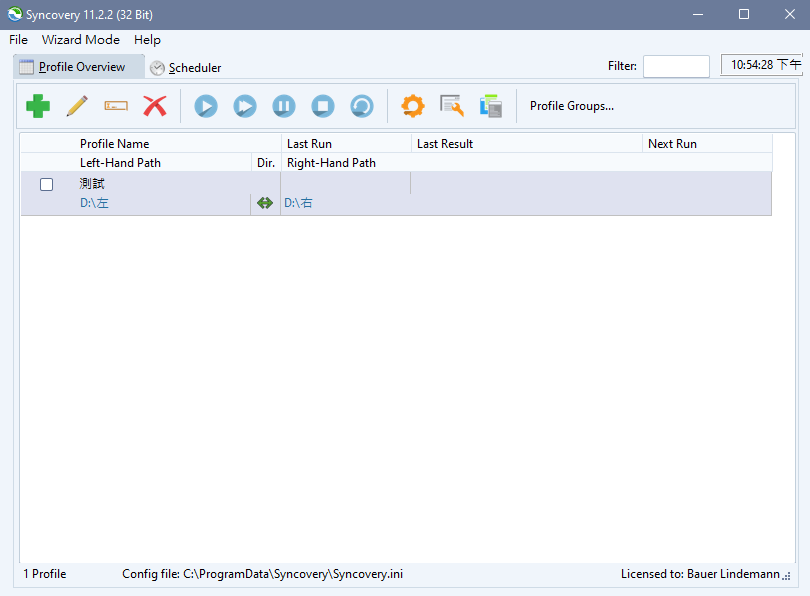
Task: Close the Syncovery window
Action: click(x=789, y=14)
